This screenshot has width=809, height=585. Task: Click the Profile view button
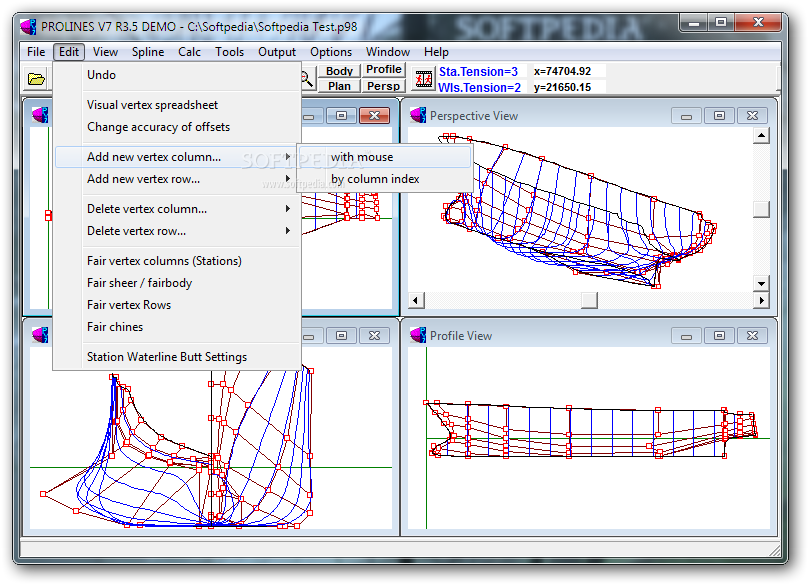pyautogui.click(x=383, y=70)
